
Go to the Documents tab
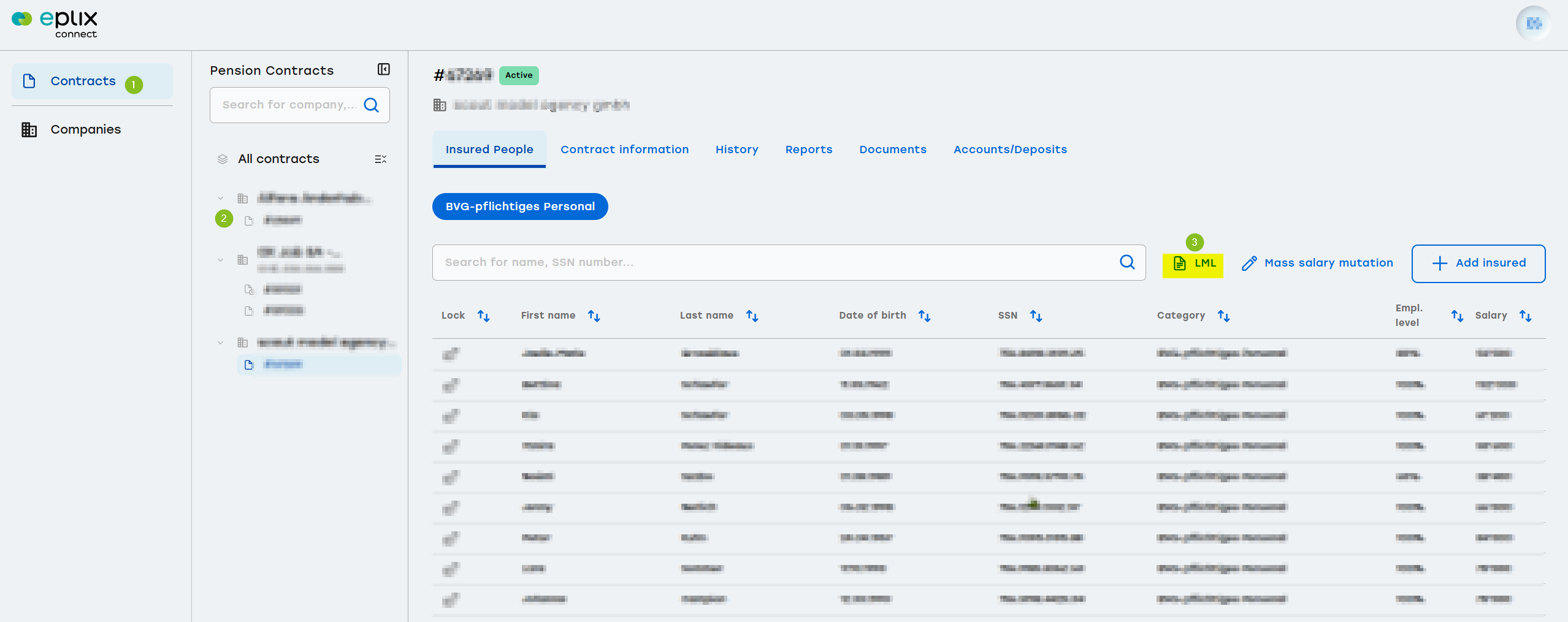coord(893,150)
